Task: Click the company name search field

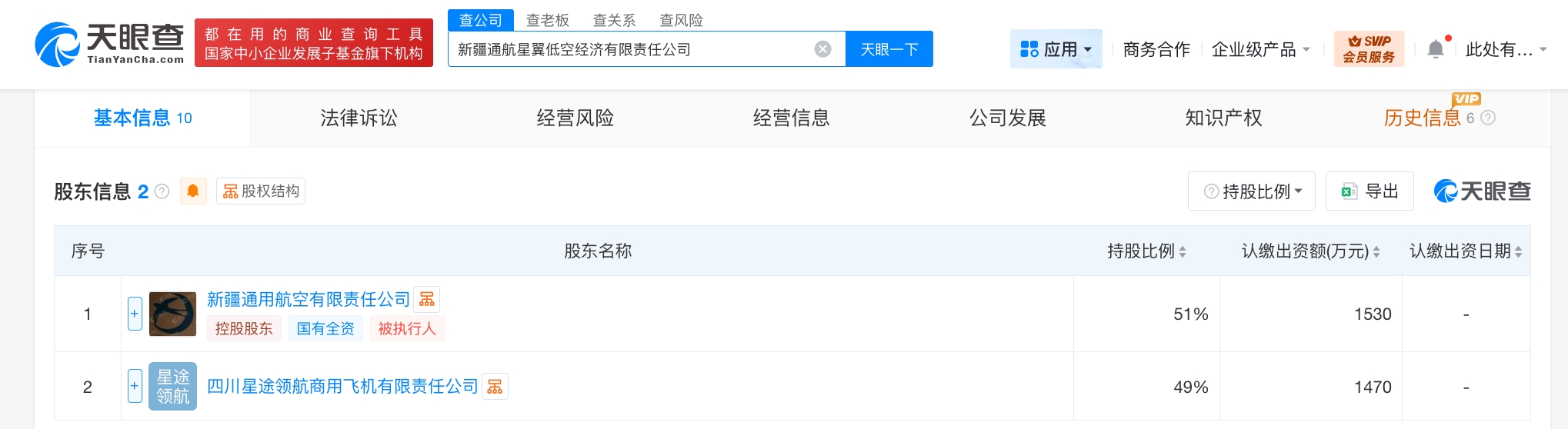Action: pyautogui.click(x=631, y=49)
